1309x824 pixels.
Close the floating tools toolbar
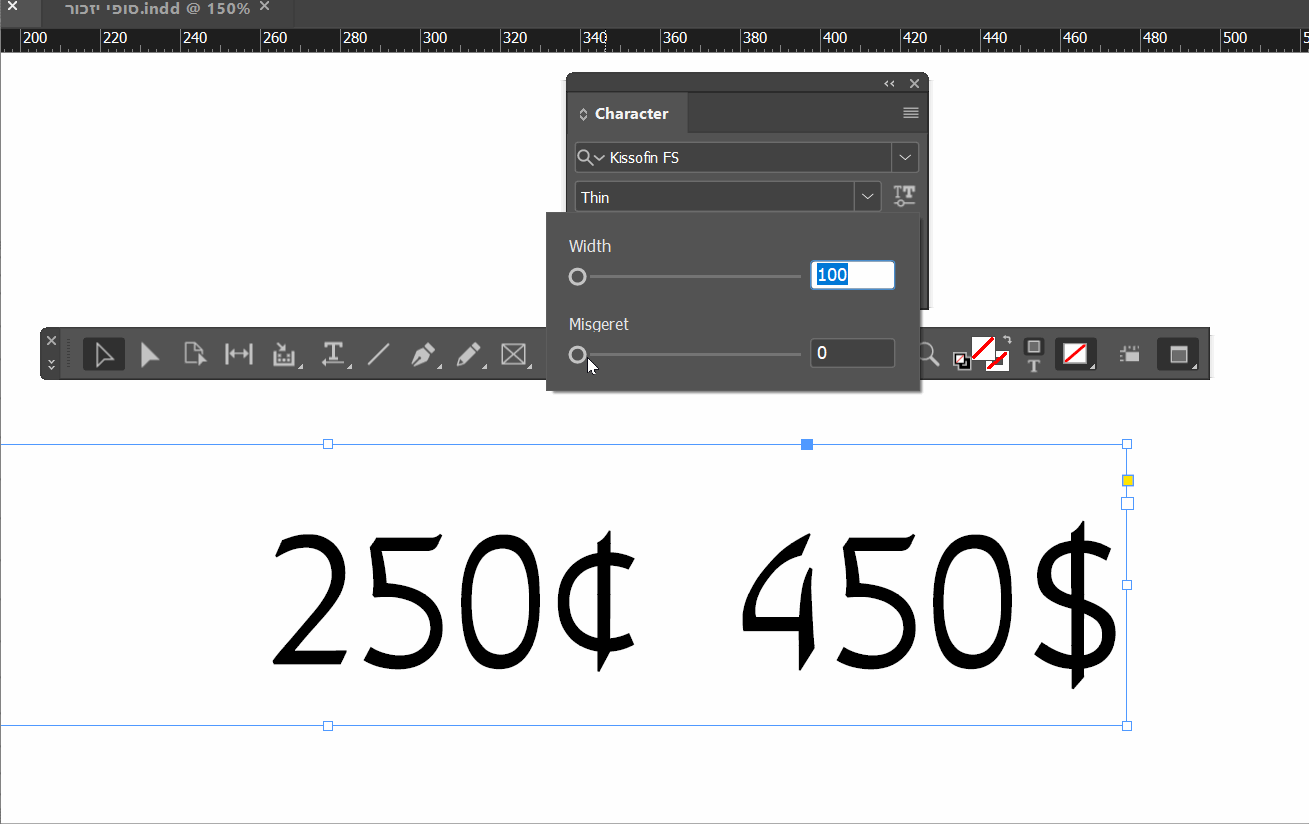click(52, 341)
